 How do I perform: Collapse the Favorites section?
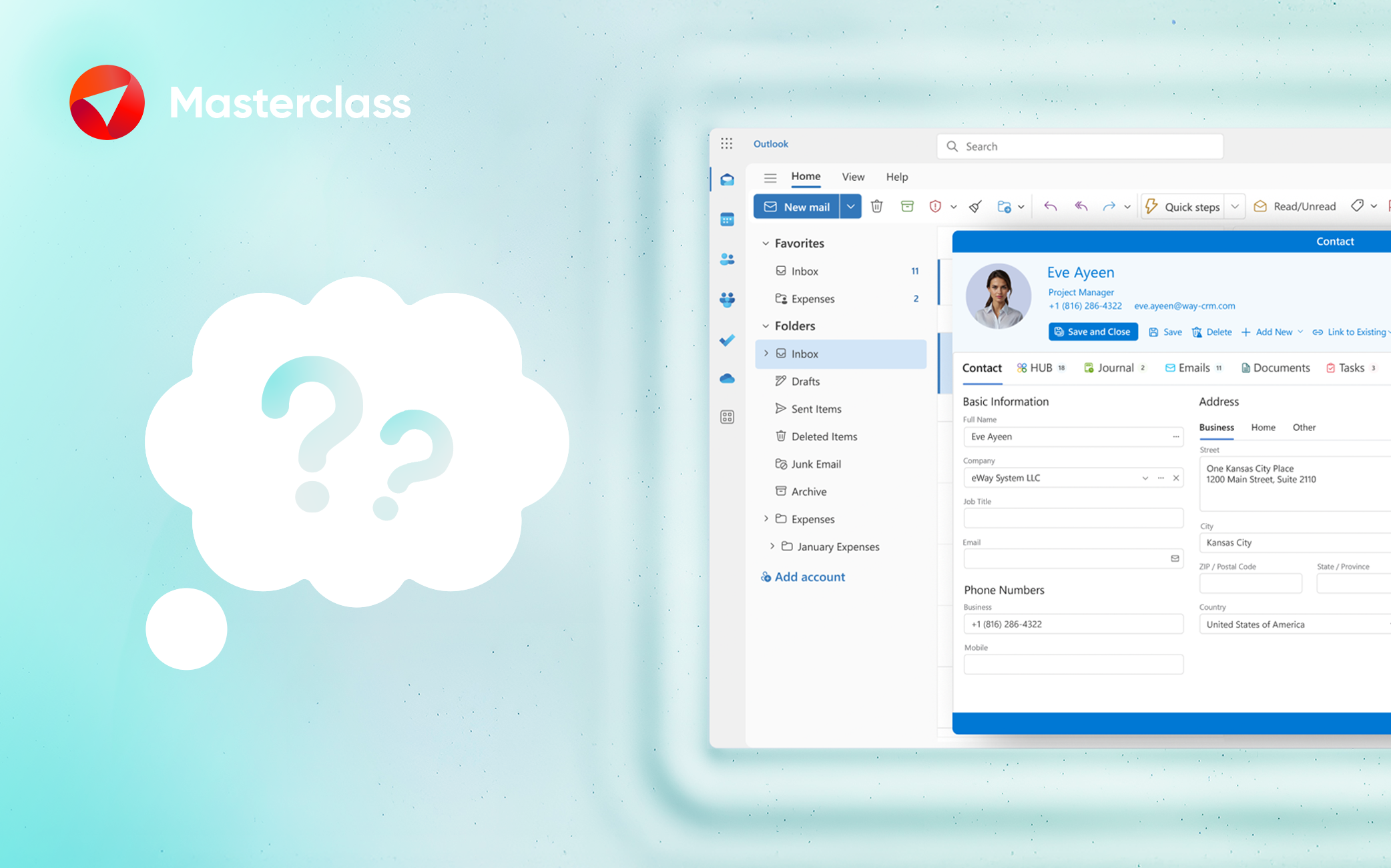(x=766, y=244)
